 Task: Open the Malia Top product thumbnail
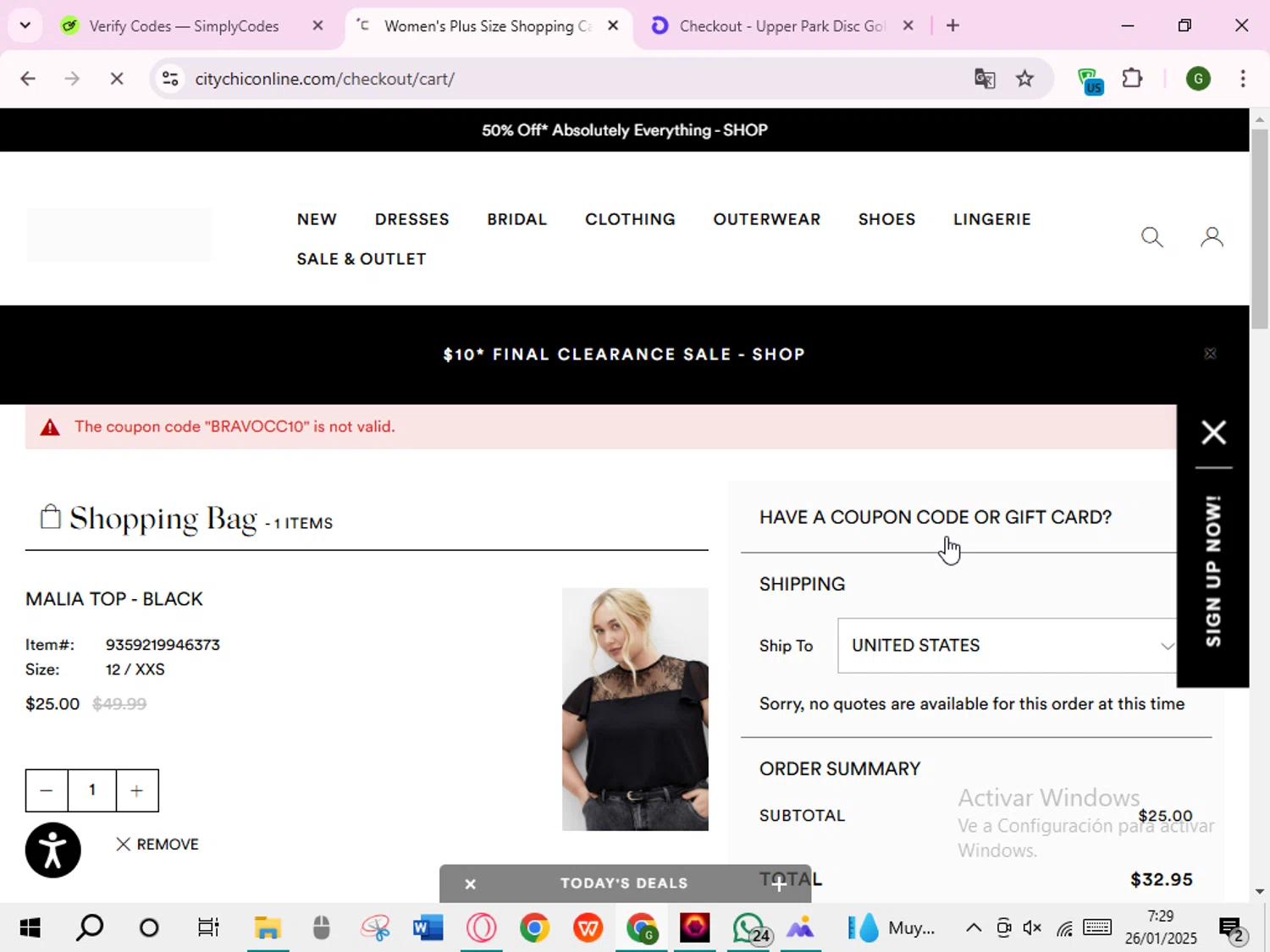(635, 709)
